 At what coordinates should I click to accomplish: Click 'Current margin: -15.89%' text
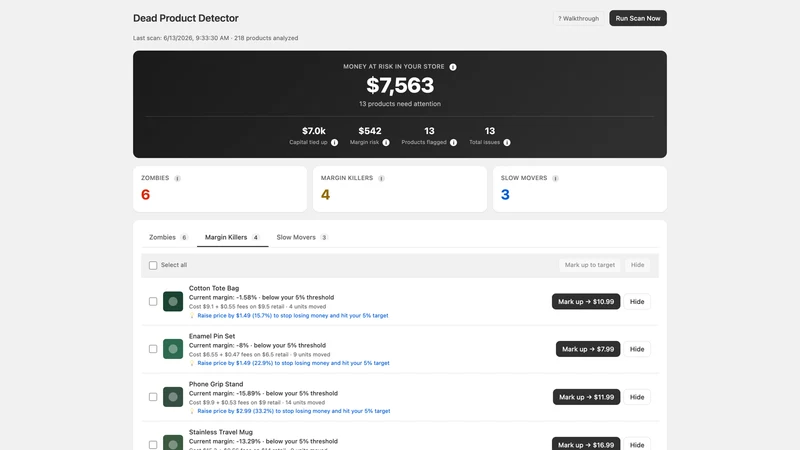pyautogui.click(x=225, y=393)
